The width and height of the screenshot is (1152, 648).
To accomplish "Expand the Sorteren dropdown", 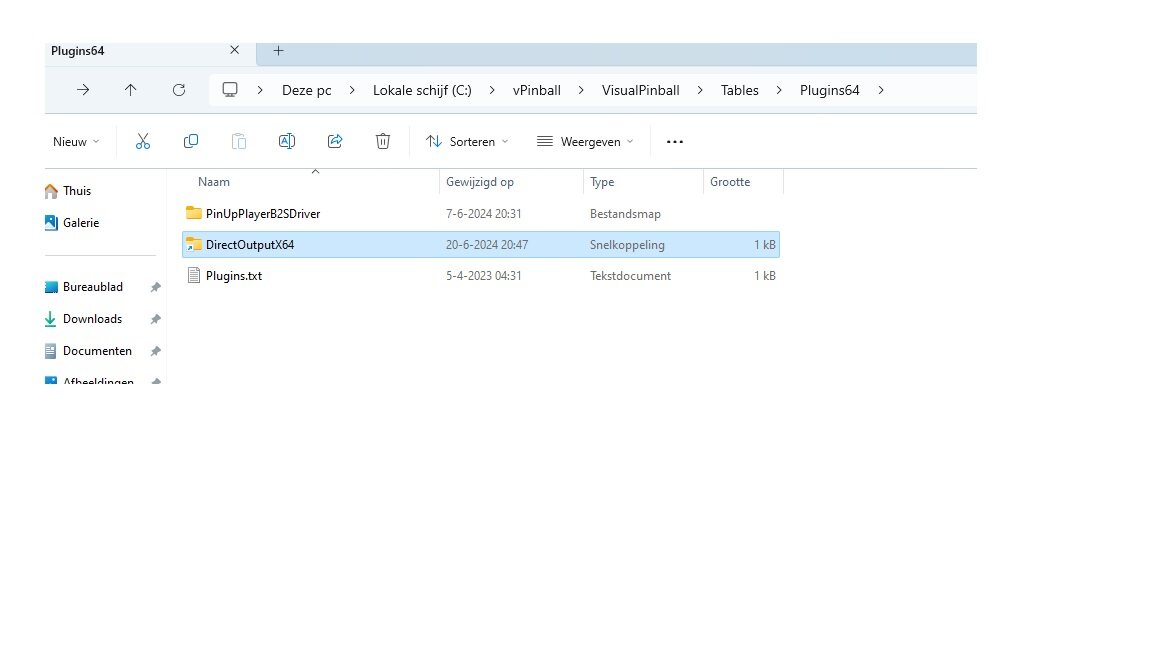I will (x=467, y=142).
